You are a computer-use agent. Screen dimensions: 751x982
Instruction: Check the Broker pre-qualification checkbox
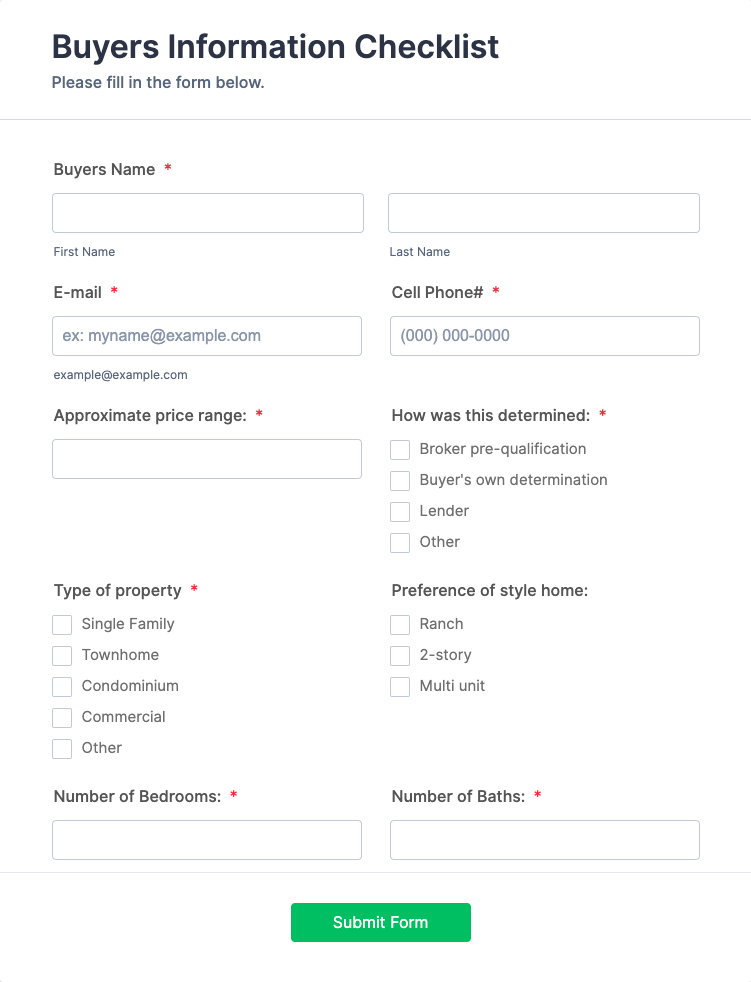point(400,450)
